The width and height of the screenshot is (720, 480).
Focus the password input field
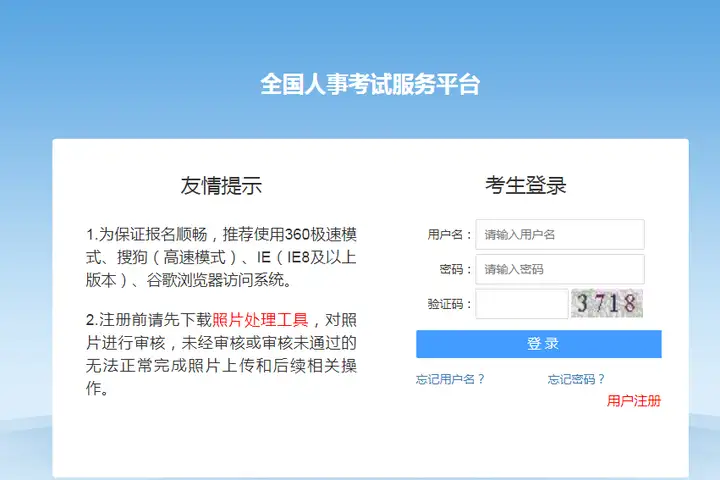click(560, 269)
